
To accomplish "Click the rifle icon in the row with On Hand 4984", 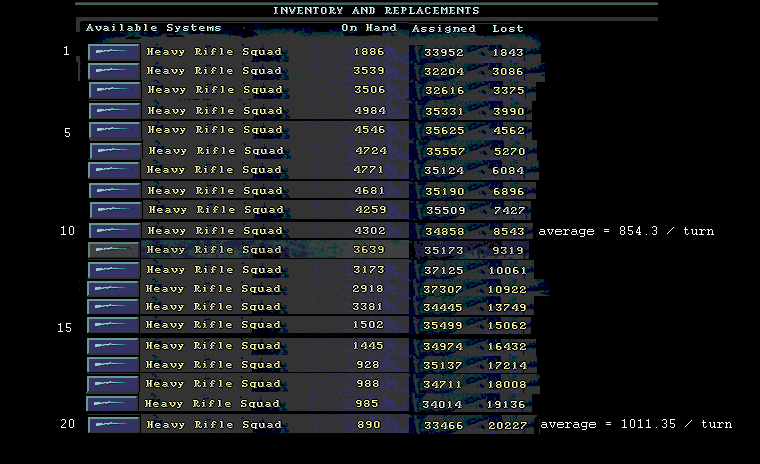I will (115, 111).
